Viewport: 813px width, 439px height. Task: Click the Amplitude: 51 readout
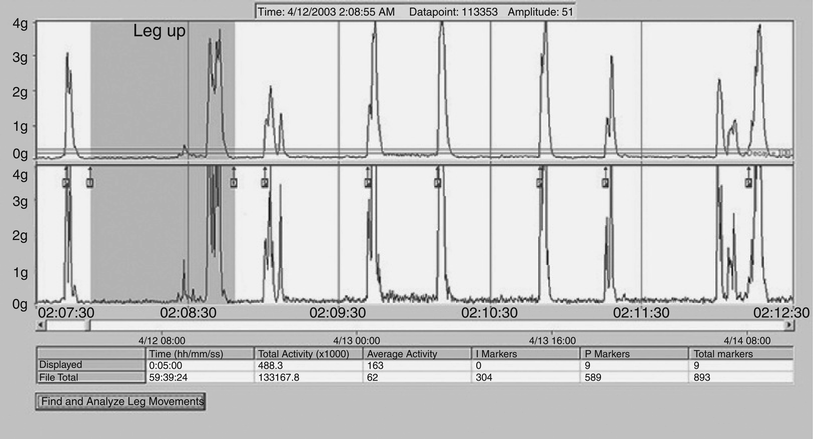click(x=540, y=11)
